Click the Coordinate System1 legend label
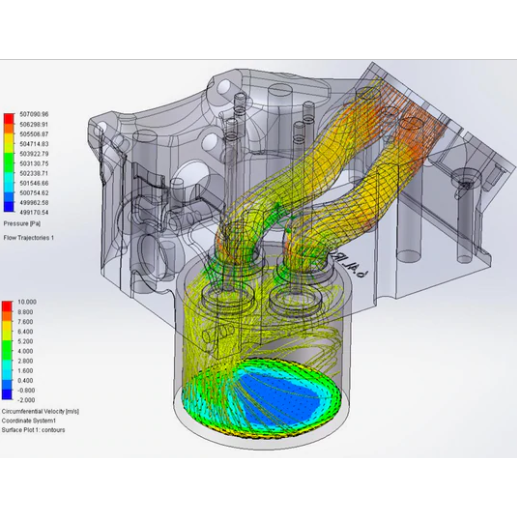Screen dimensions: 517x517 29,421
